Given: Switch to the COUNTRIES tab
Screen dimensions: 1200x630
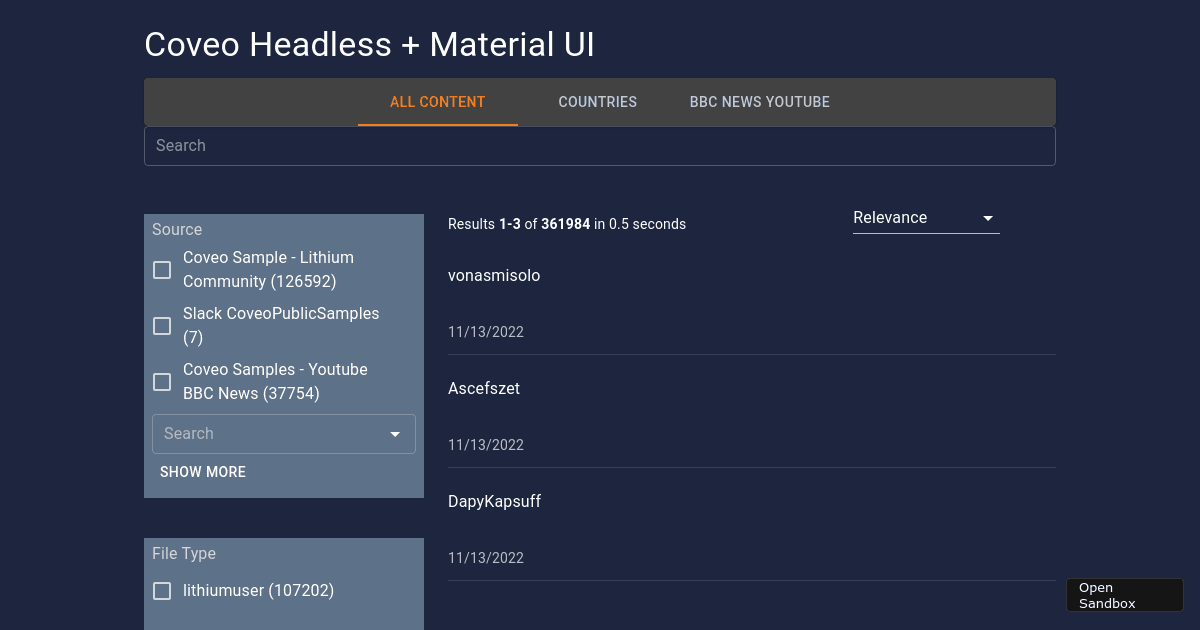Looking at the screenshot, I should pos(597,101).
